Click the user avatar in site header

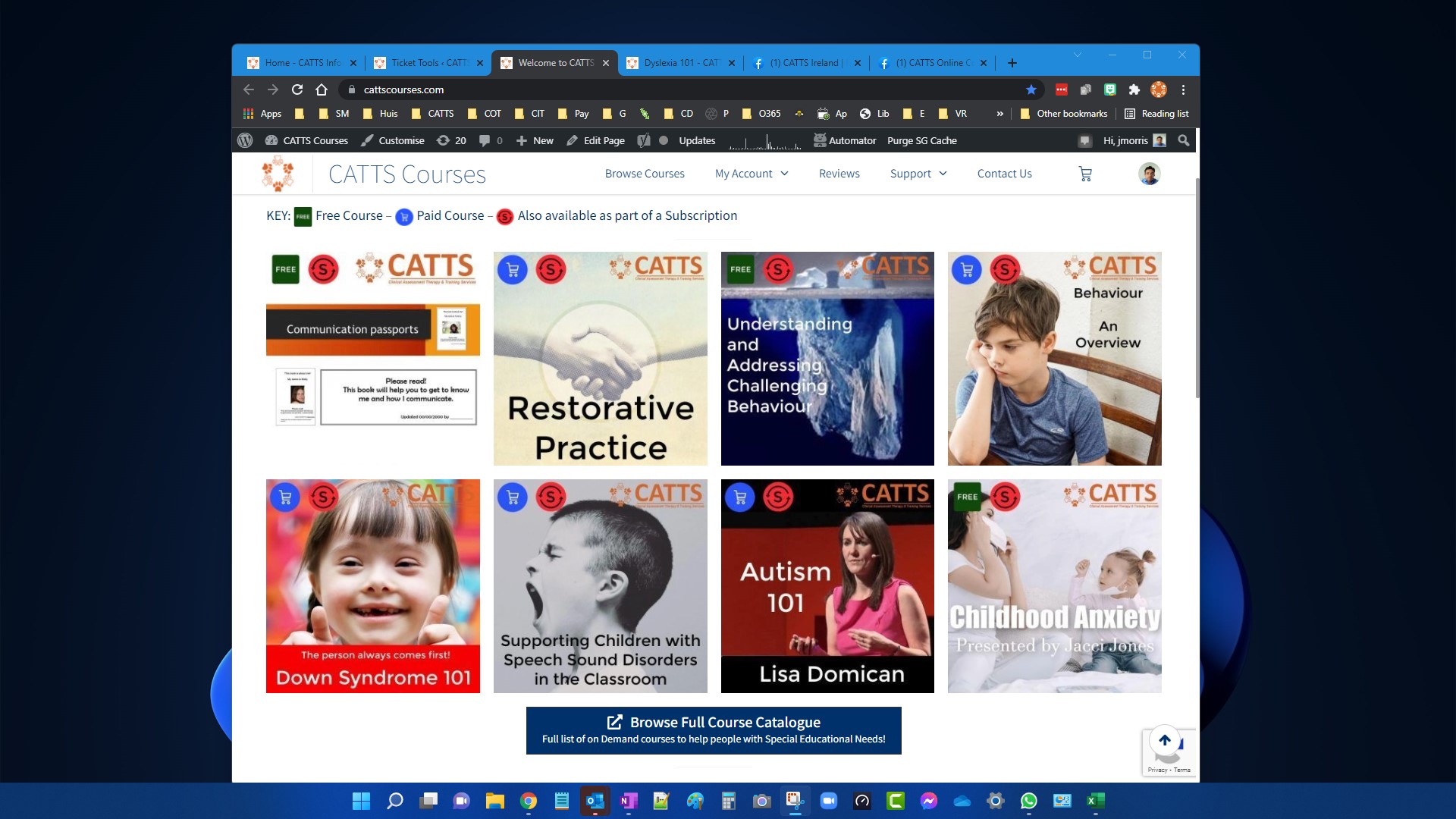tap(1149, 174)
